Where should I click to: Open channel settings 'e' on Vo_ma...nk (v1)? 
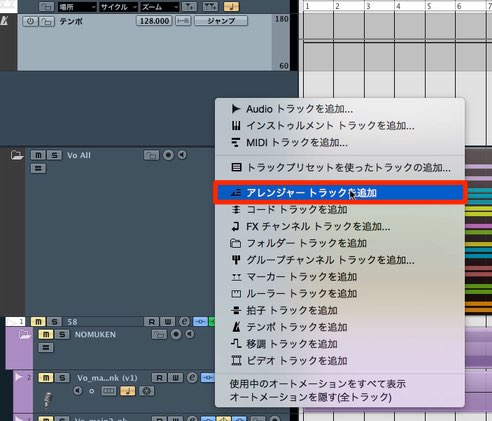pos(192,377)
